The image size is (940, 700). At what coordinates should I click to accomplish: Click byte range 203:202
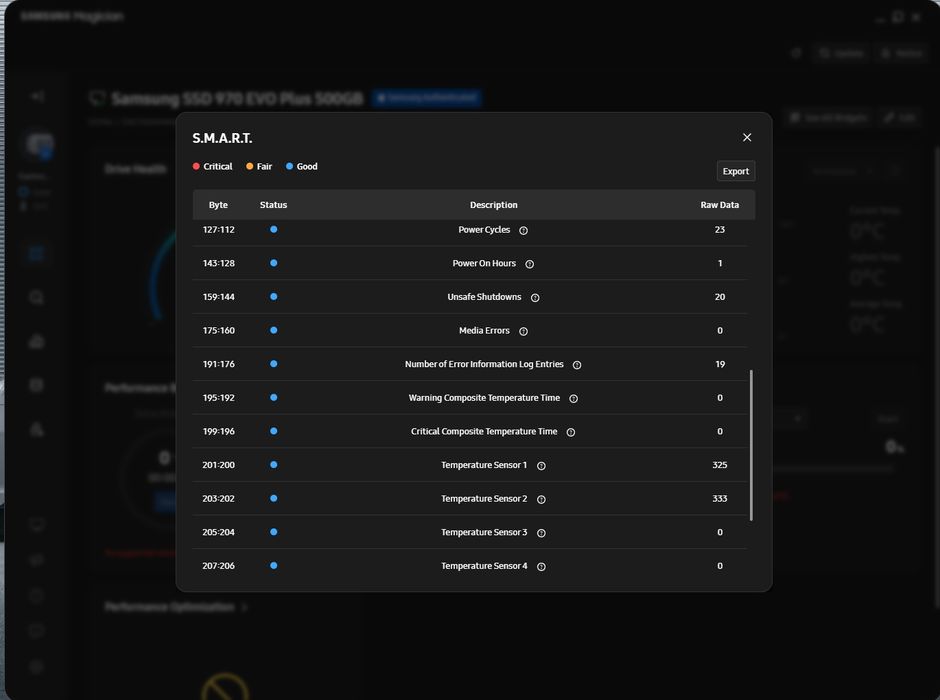(218, 498)
